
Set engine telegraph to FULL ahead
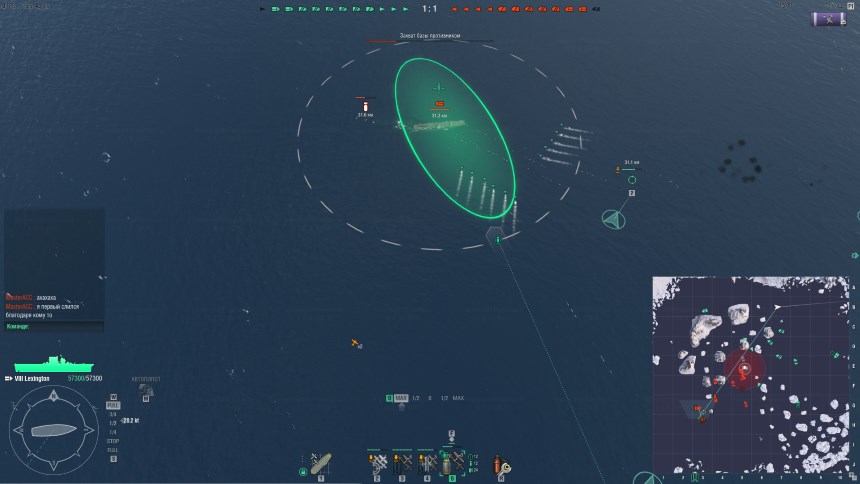(x=113, y=406)
